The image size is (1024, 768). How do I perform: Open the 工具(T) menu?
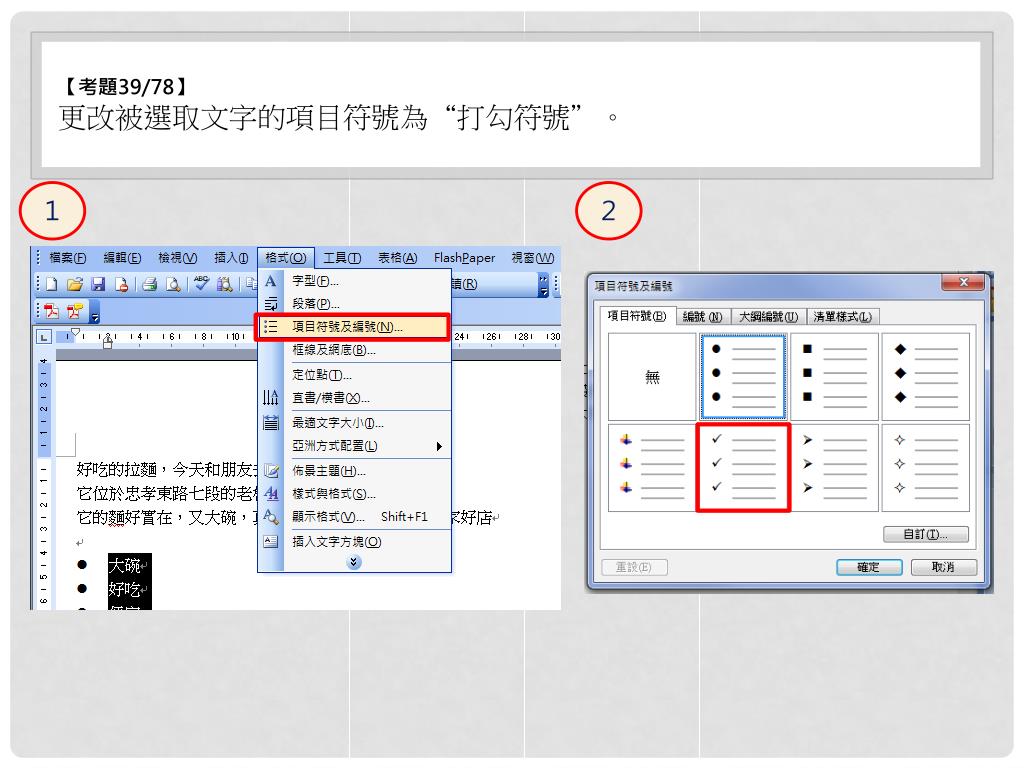coord(342,258)
